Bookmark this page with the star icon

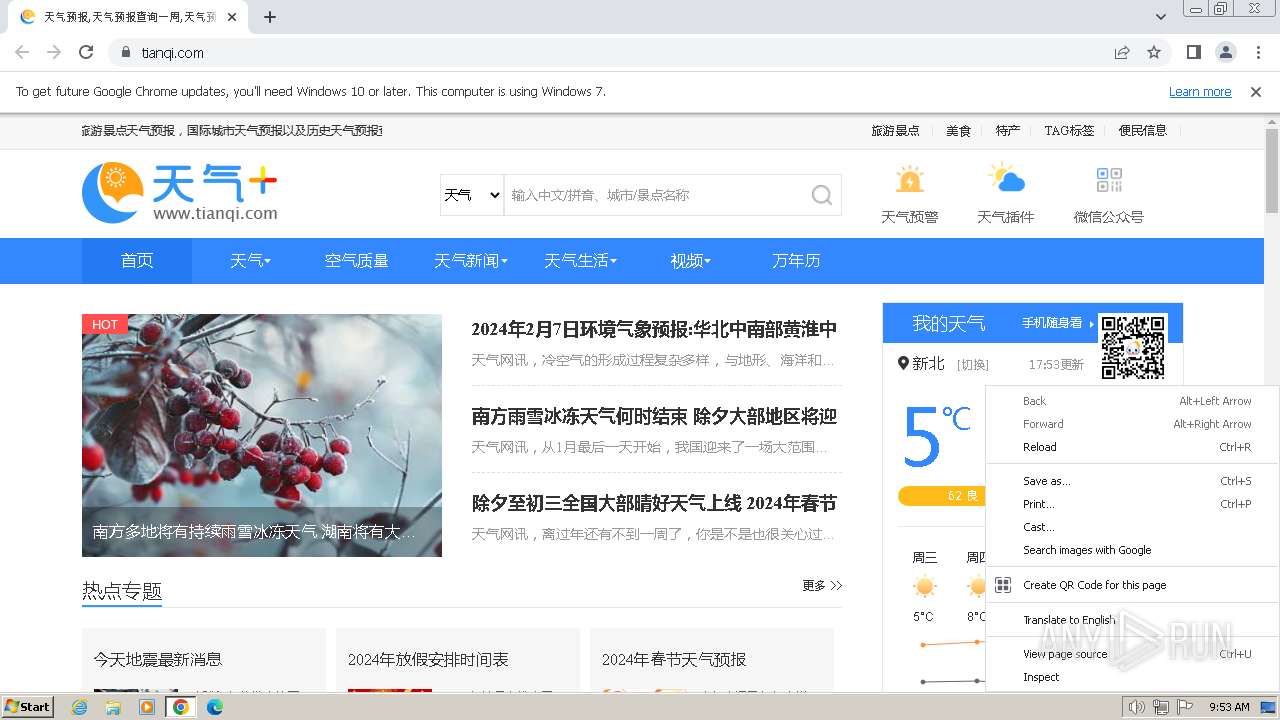tap(1154, 52)
